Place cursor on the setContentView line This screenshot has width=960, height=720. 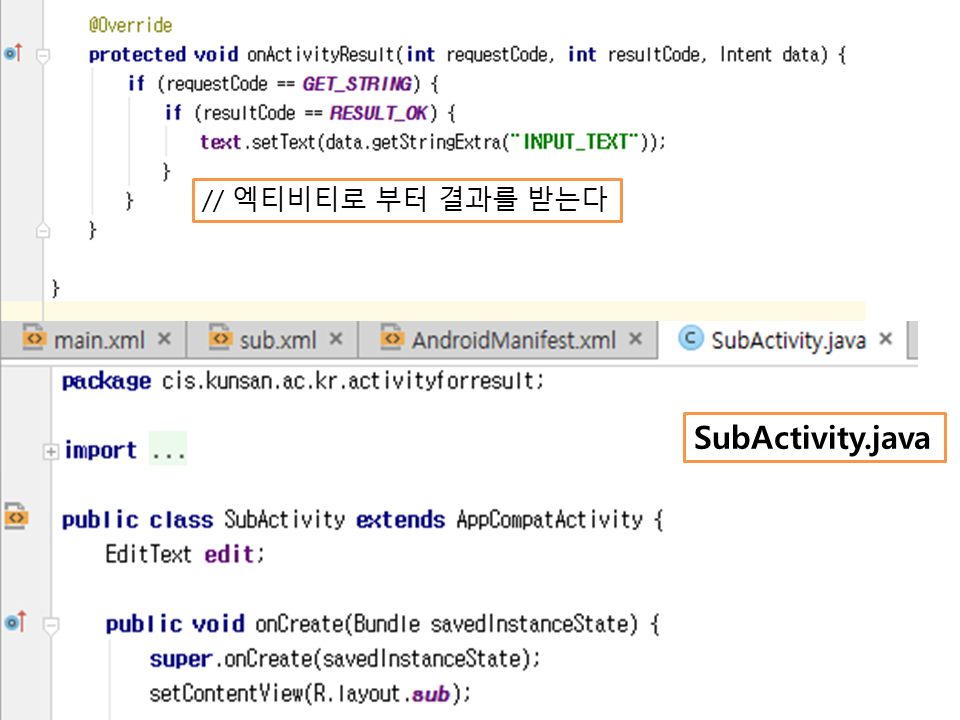tap(308, 693)
